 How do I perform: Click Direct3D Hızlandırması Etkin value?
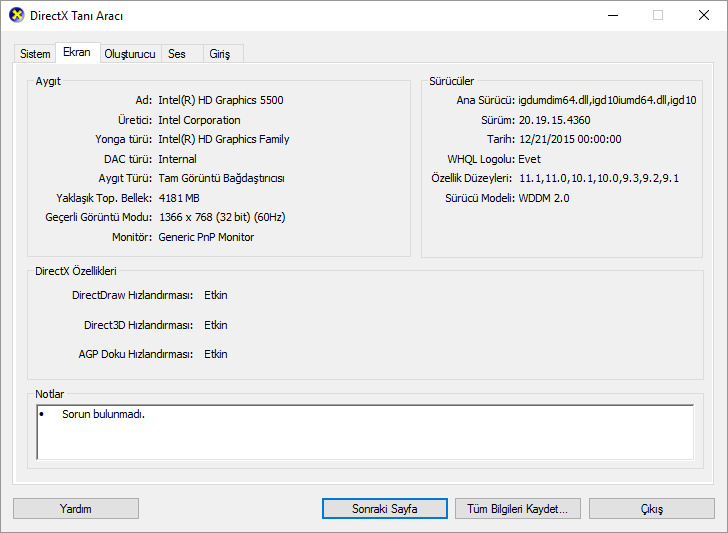coord(216,325)
